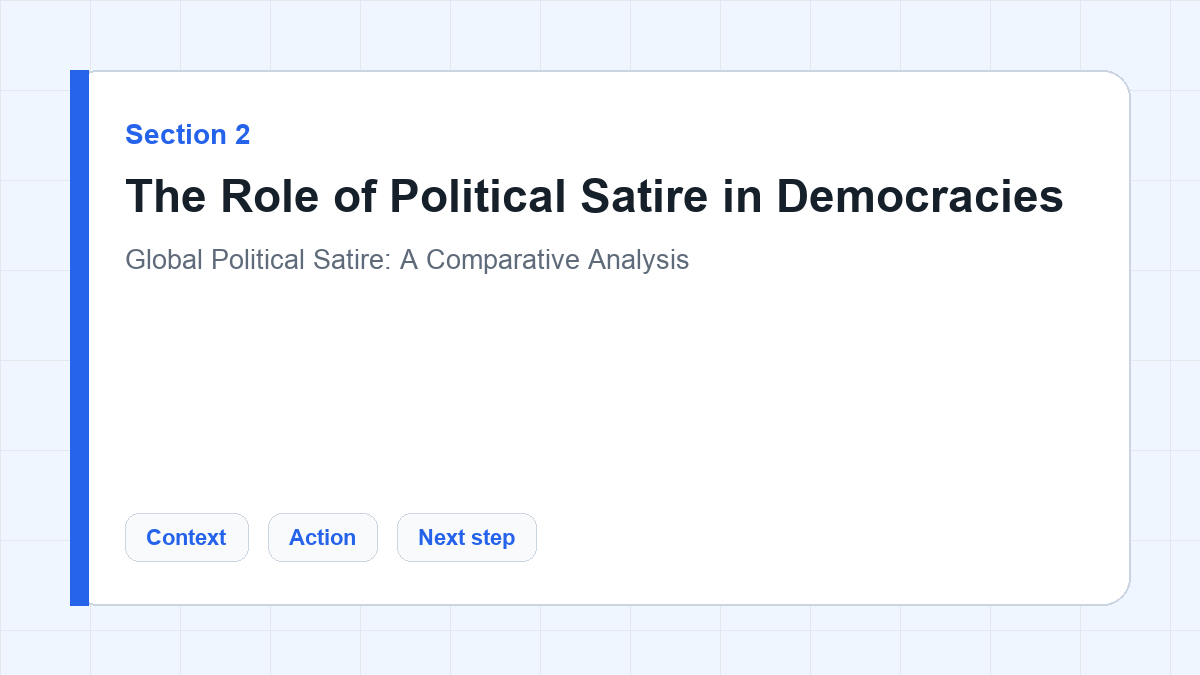Click the Next step pill button
Image resolution: width=1200 pixels, height=675 pixels.
click(467, 537)
